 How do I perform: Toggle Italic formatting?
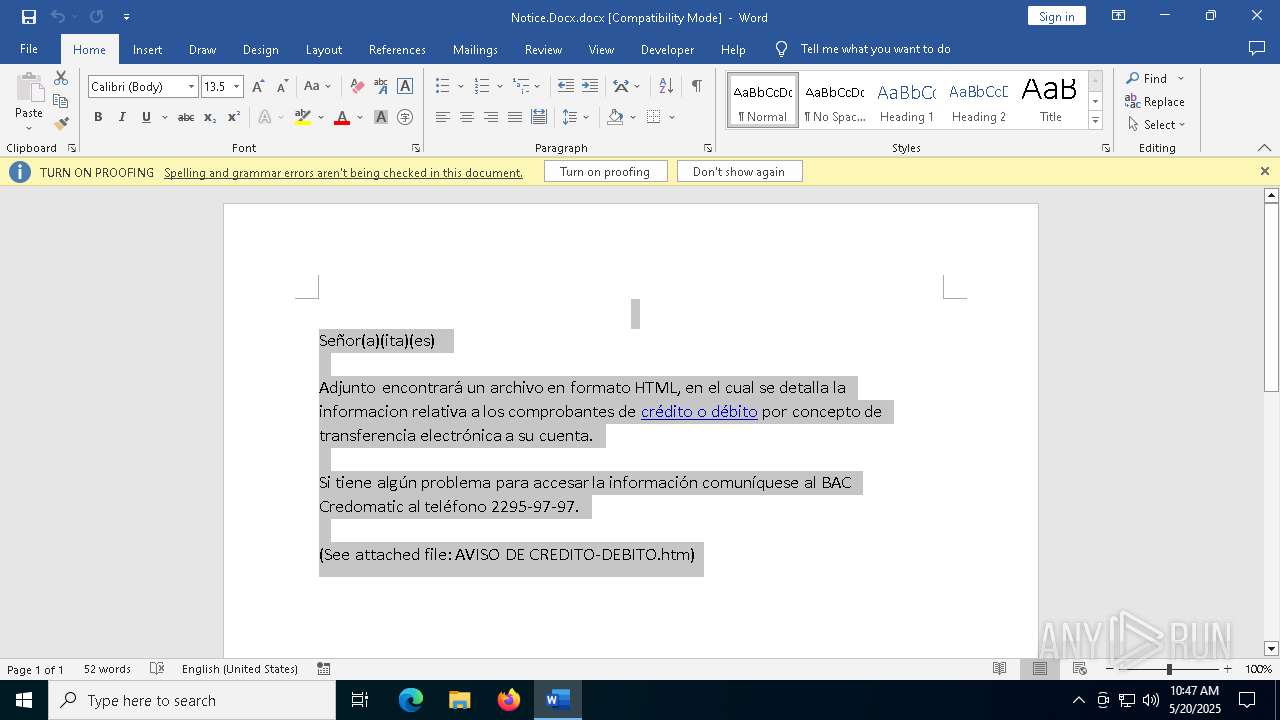point(122,117)
